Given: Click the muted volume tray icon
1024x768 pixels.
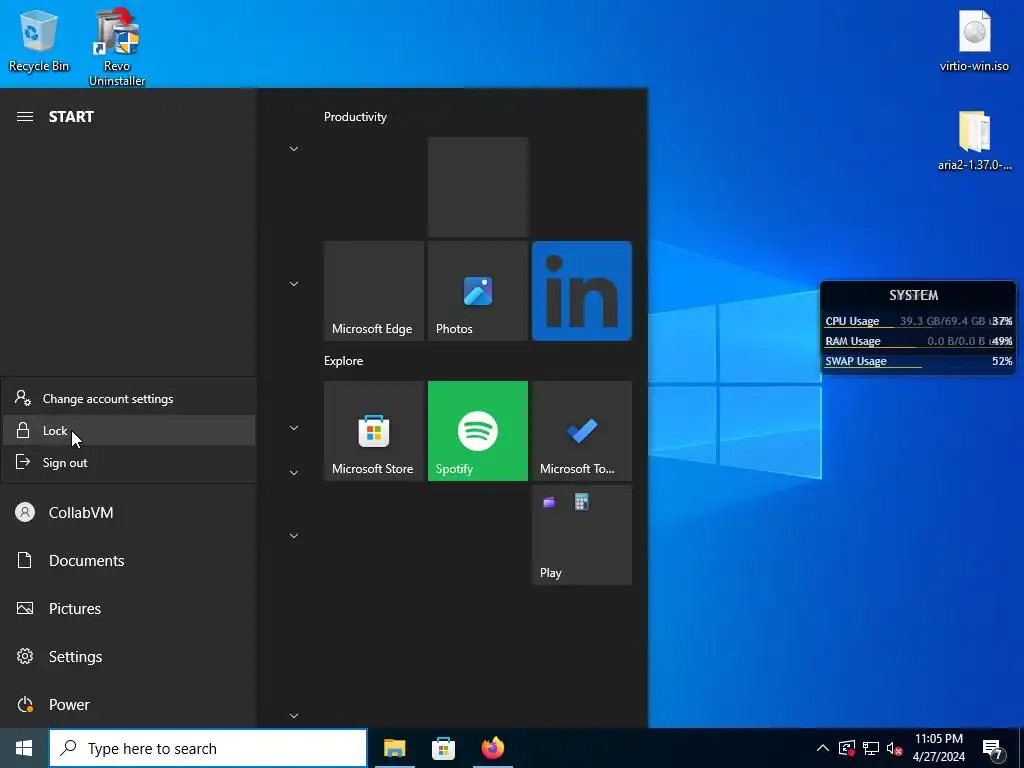Looking at the screenshot, I should click(895, 748).
